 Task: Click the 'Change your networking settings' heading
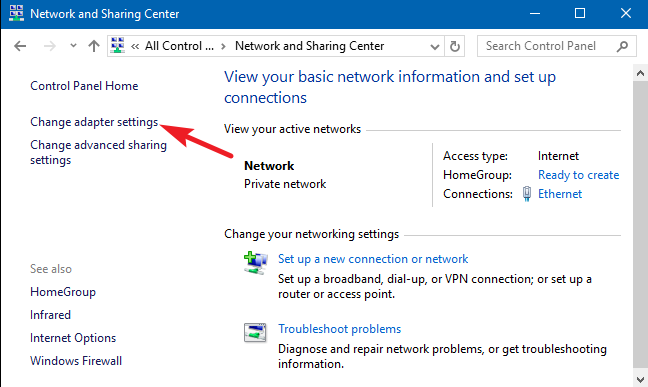point(311,234)
